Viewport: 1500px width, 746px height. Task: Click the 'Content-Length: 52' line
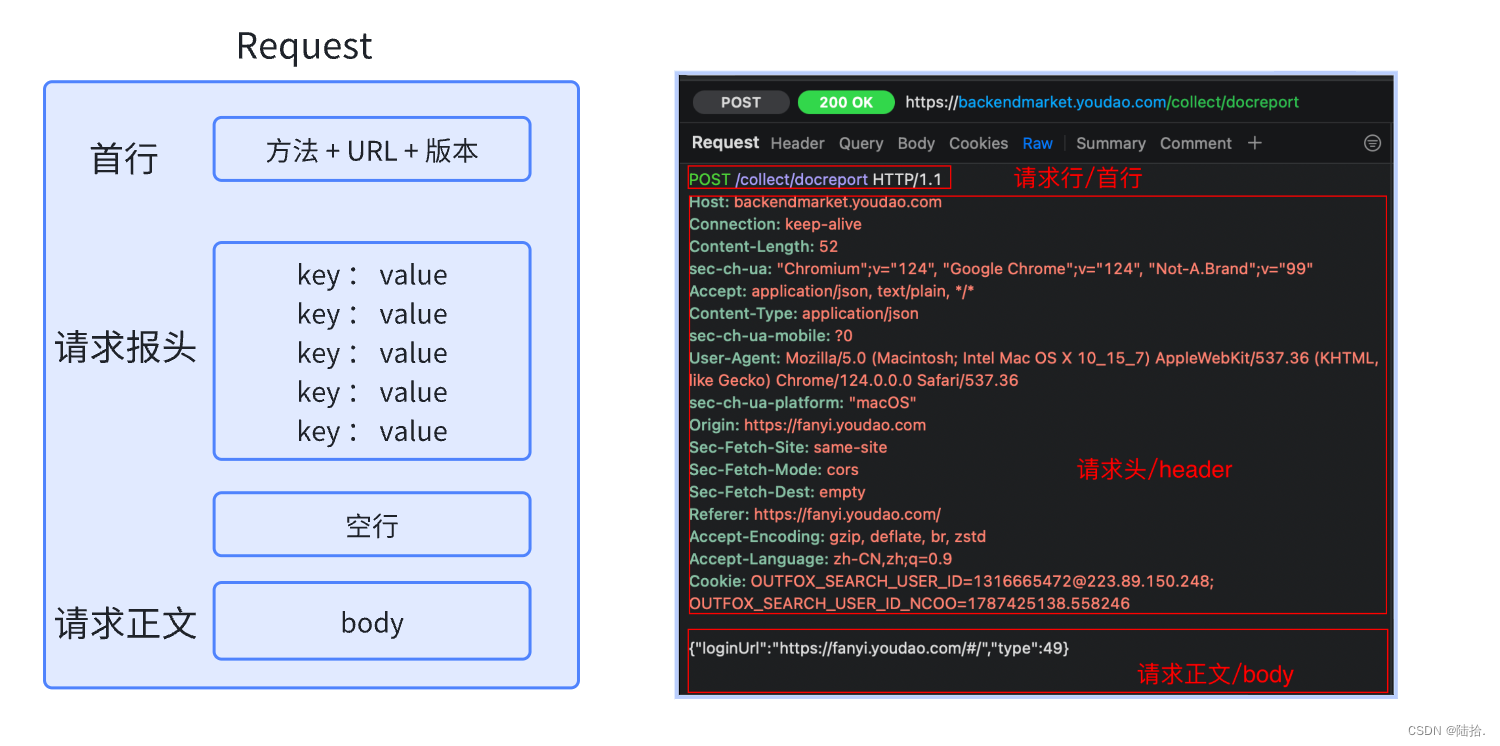click(763, 246)
